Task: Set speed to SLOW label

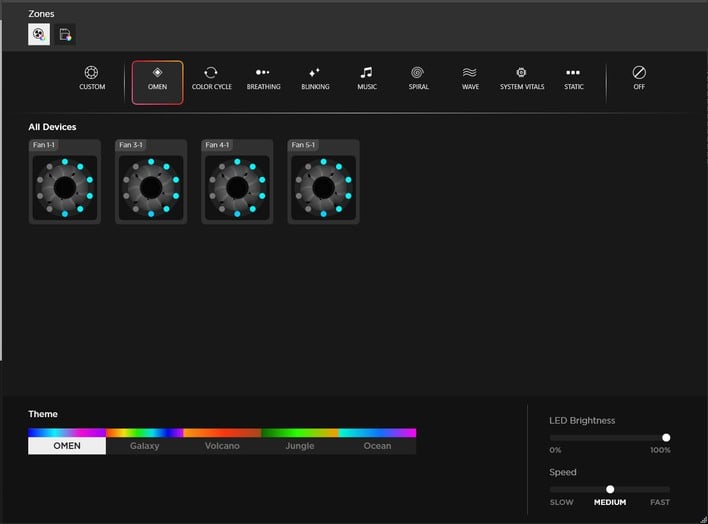Action: click(561, 502)
